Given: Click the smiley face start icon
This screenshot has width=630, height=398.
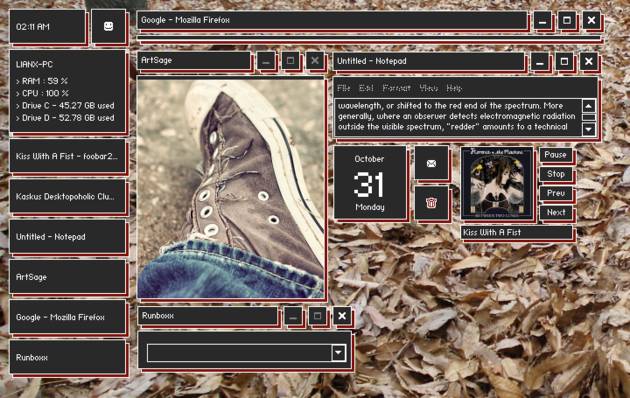Looking at the screenshot, I should pyautogui.click(x=108, y=27).
